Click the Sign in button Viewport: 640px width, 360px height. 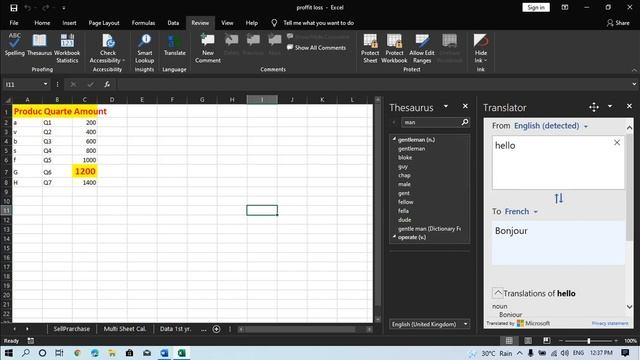[536, 7]
